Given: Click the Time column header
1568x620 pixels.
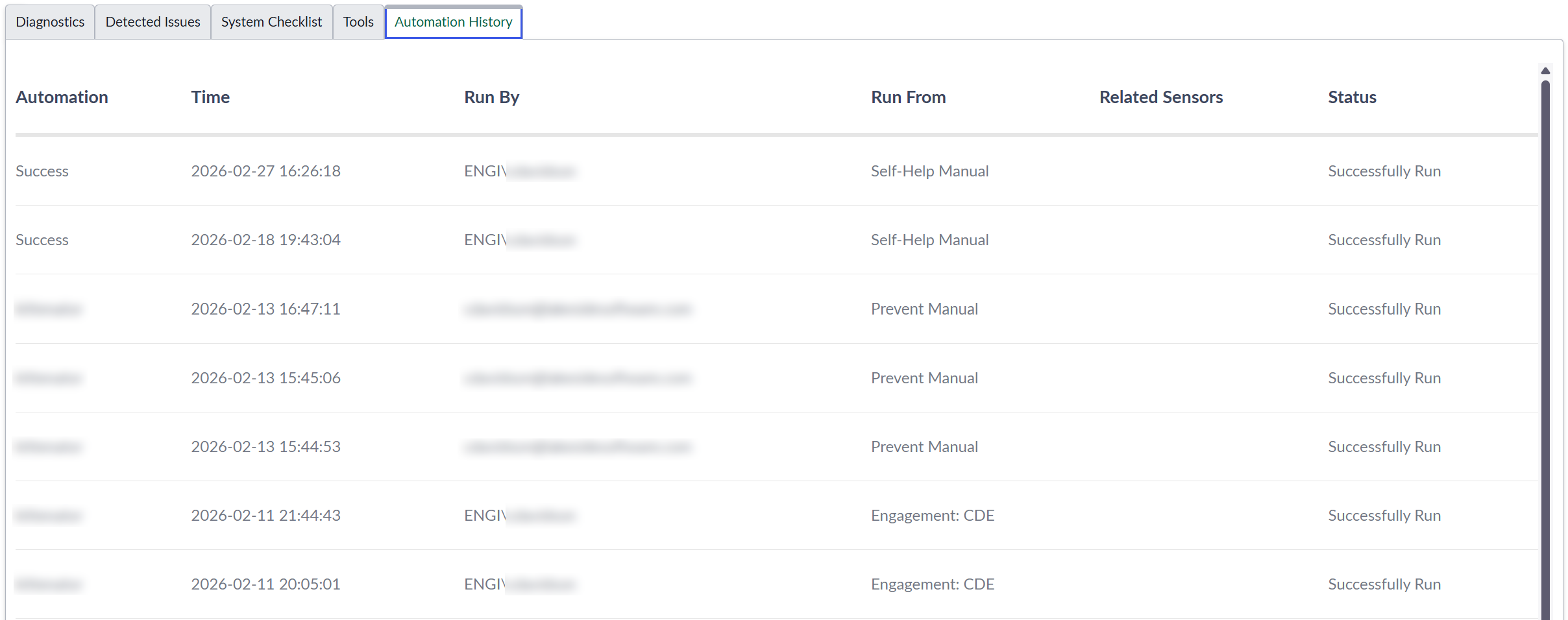Looking at the screenshot, I should 210,97.
